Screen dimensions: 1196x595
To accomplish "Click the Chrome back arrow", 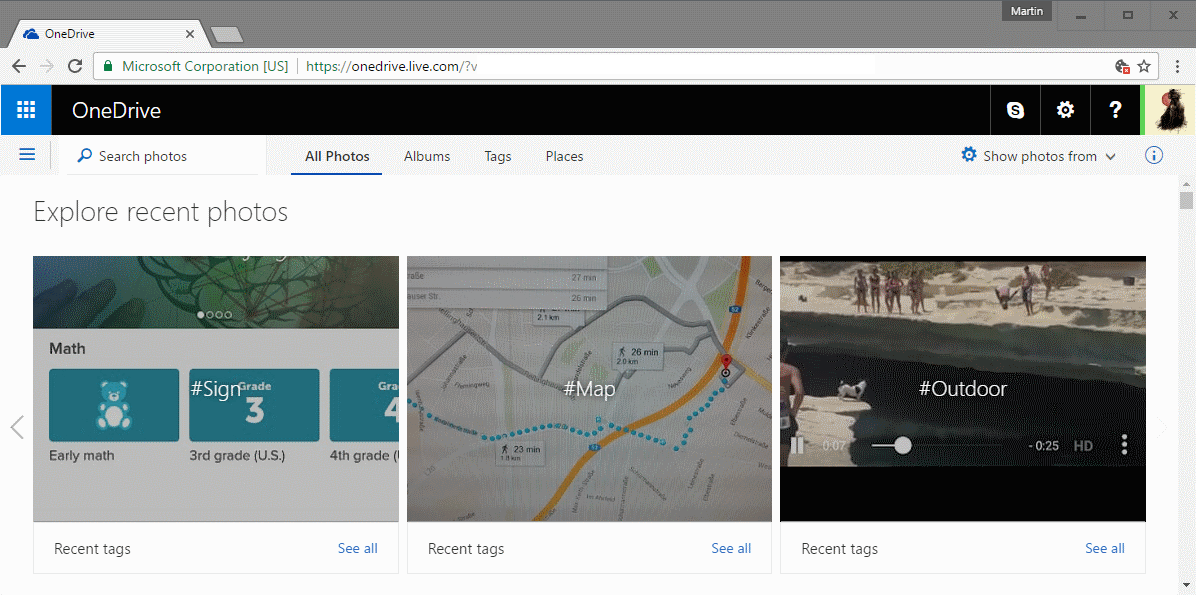I will (19, 66).
